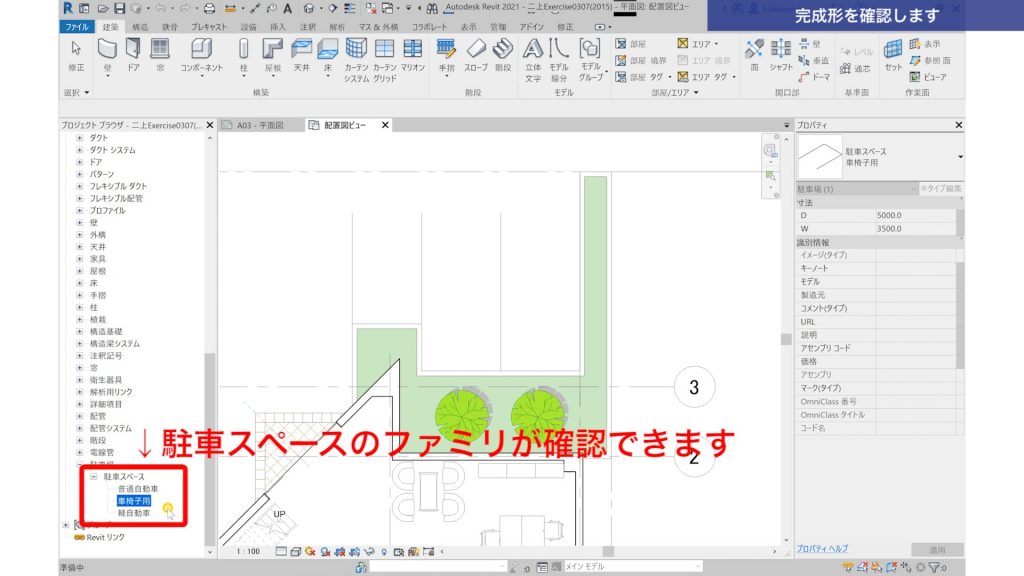This screenshot has width=1024, height=576.
Task: Toggle sun path display at the bottom
Action: click(311, 549)
